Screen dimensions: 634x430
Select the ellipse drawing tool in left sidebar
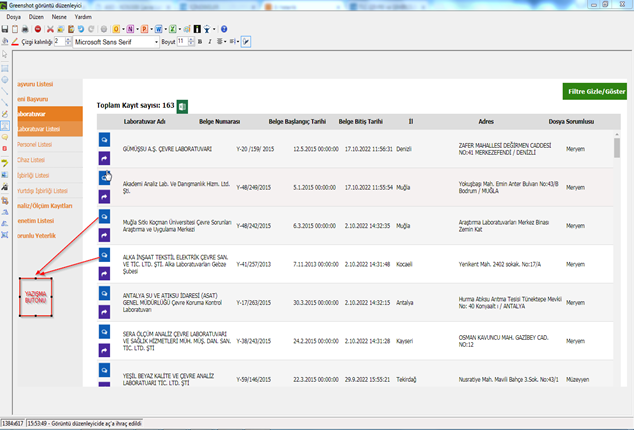pos(5,78)
